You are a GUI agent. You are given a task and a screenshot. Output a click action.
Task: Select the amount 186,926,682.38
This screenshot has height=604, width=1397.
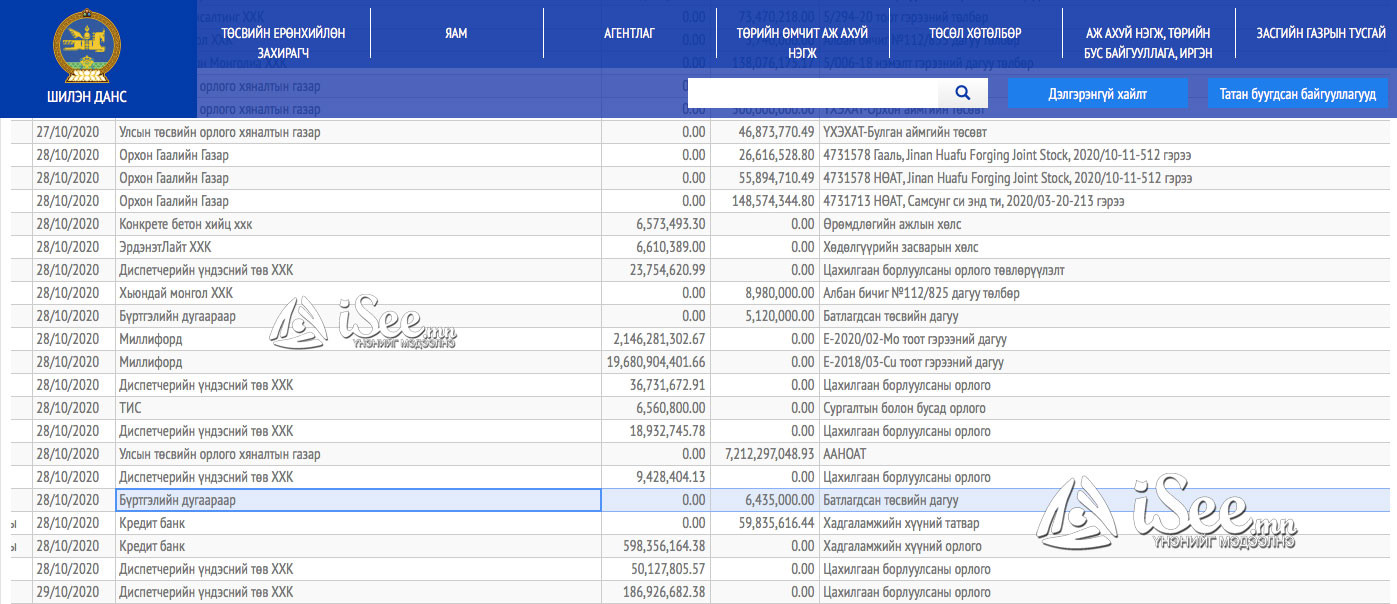coord(656,592)
